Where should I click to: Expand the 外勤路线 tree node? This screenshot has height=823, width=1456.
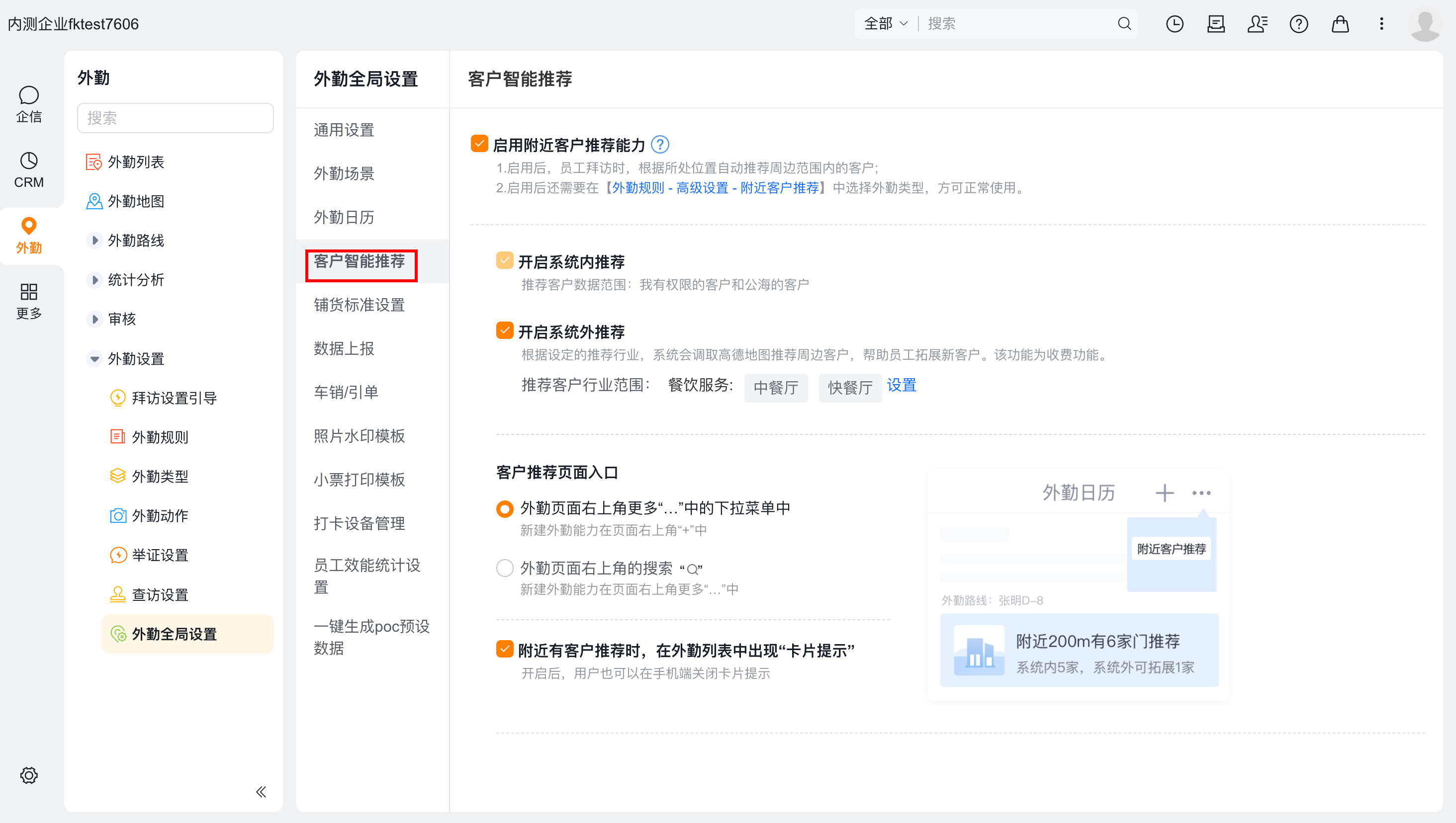(x=94, y=240)
